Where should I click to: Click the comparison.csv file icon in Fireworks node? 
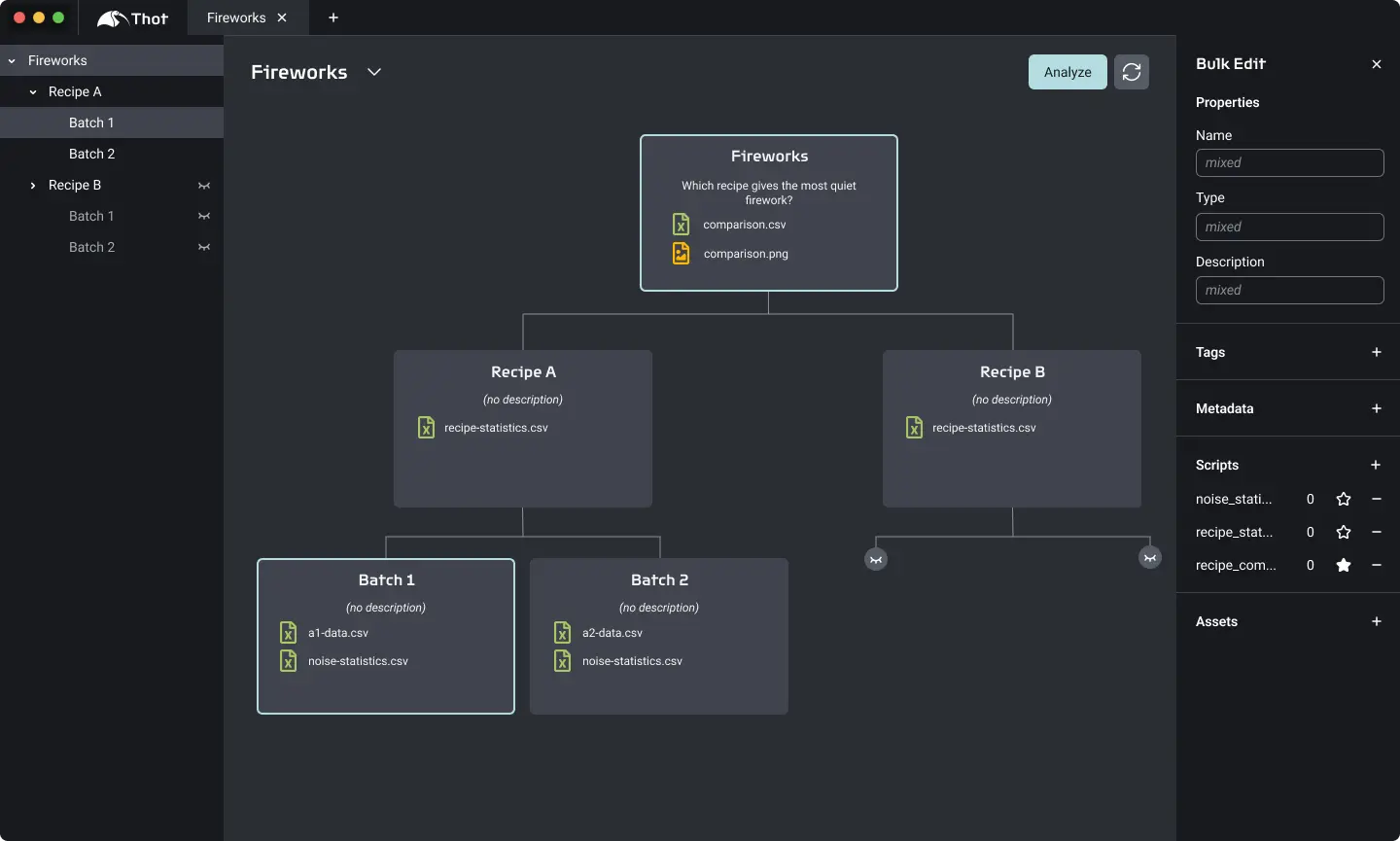[x=682, y=224]
